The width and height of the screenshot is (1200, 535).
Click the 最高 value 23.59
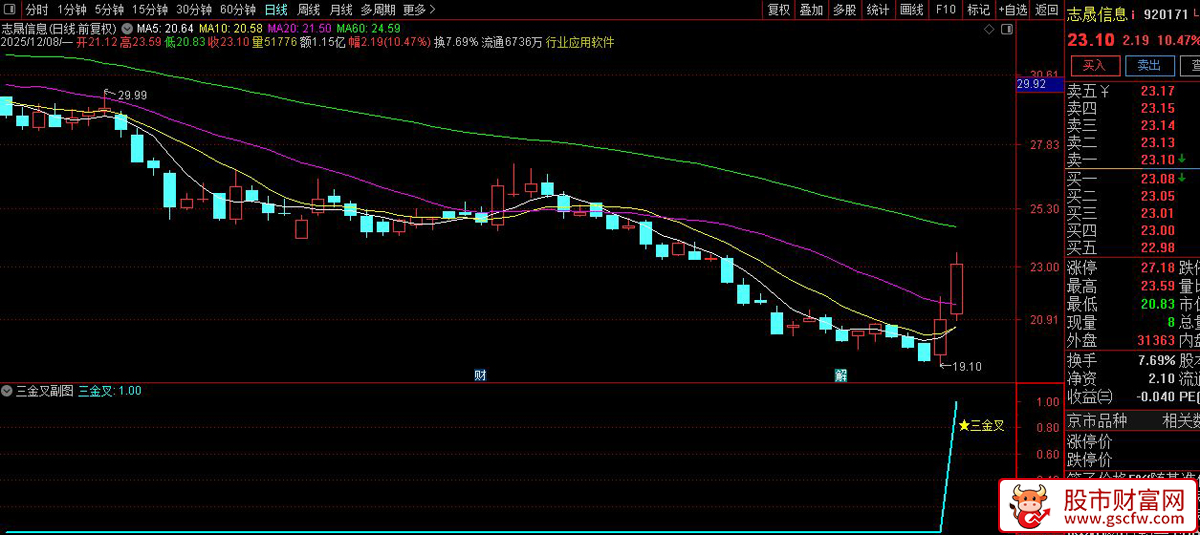[x=1157, y=285]
